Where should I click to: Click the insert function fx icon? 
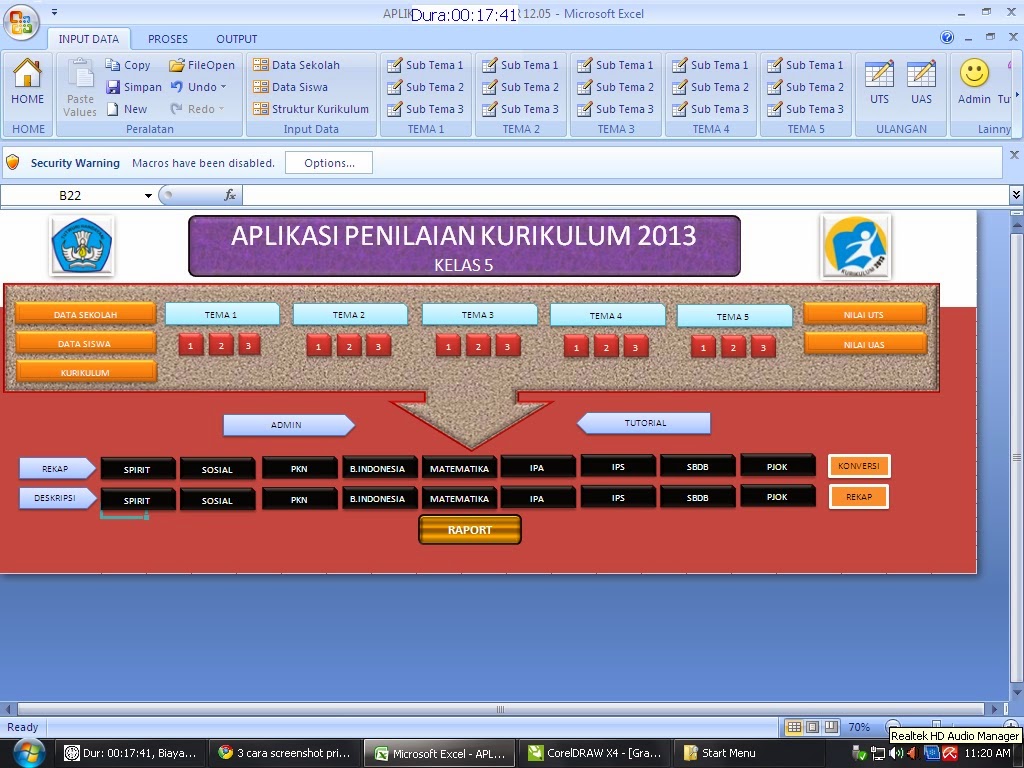coord(230,195)
